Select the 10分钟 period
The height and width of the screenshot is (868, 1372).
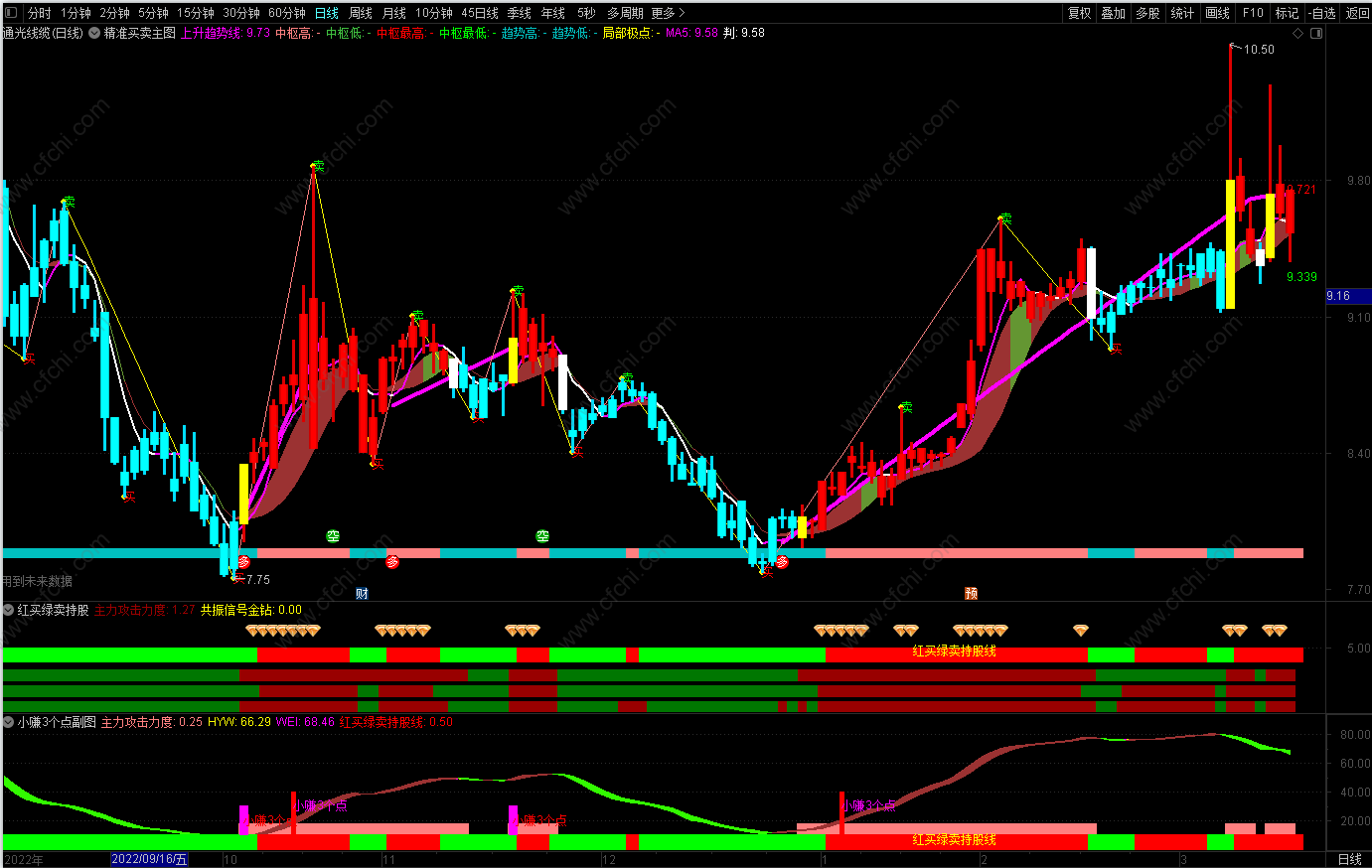[434, 13]
